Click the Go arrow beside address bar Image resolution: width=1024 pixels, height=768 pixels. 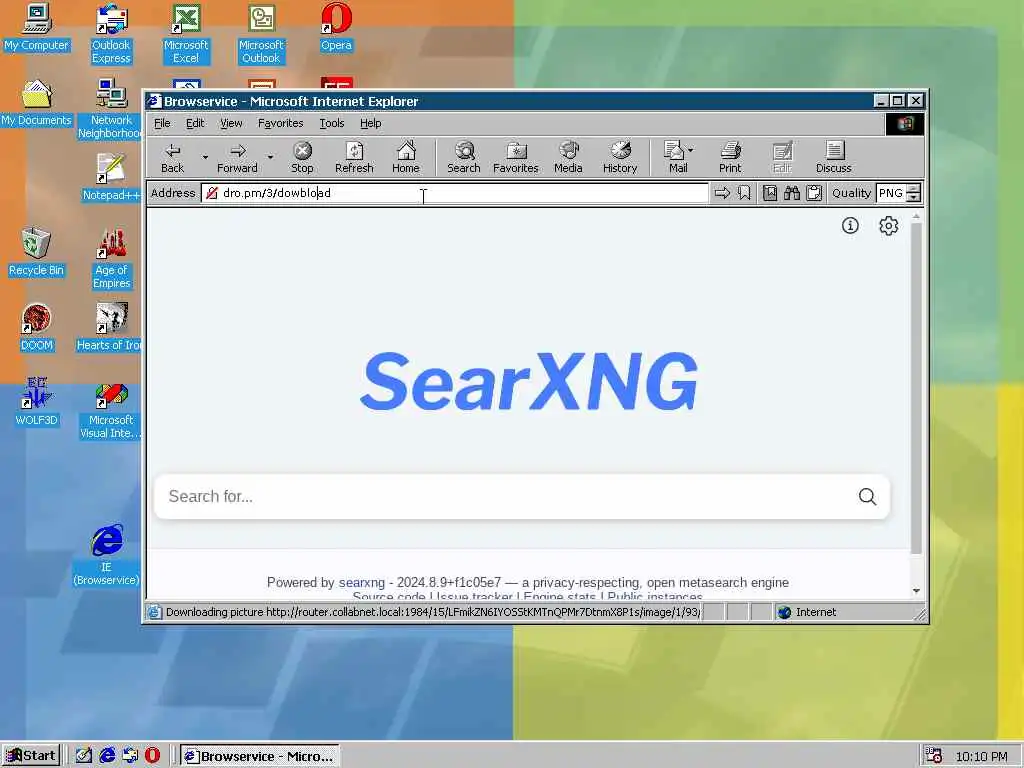pos(722,193)
